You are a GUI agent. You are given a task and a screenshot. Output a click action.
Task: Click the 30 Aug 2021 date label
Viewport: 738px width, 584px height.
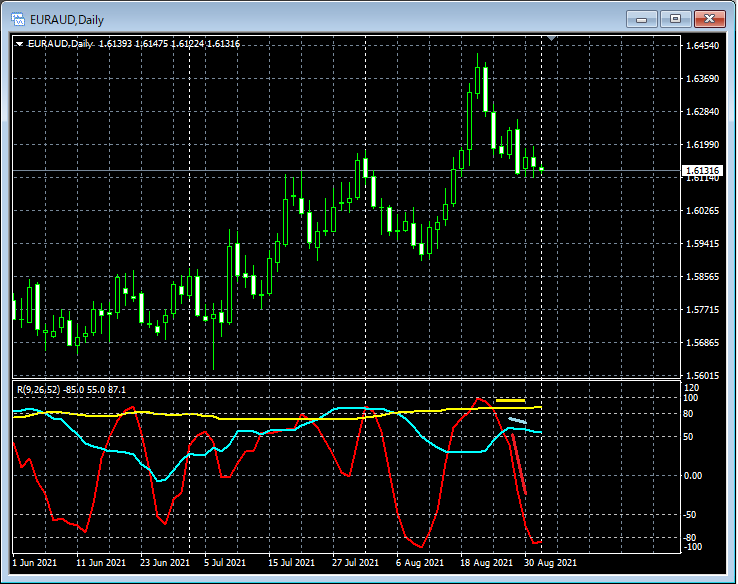[x=551, y=563]
